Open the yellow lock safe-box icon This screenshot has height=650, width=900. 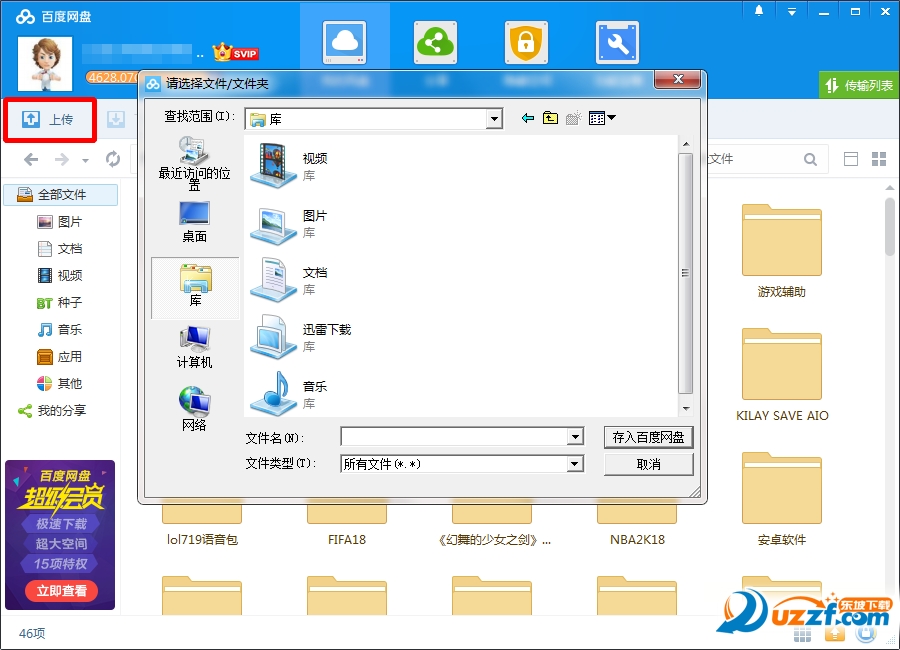coord(526,42)
